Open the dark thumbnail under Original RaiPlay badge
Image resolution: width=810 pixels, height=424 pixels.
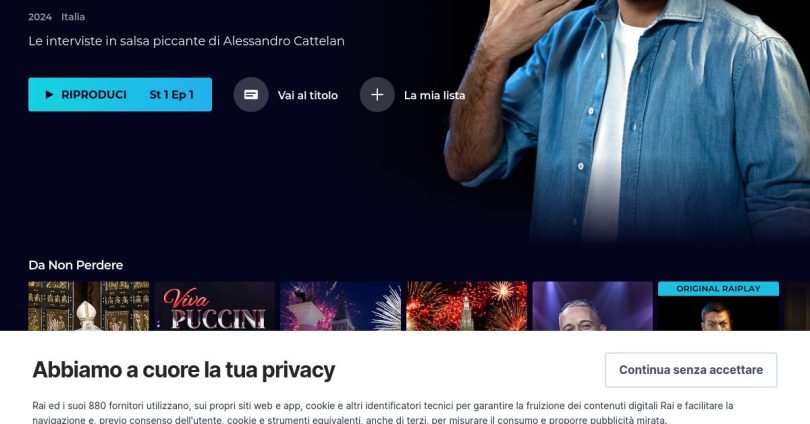[719, 313]
